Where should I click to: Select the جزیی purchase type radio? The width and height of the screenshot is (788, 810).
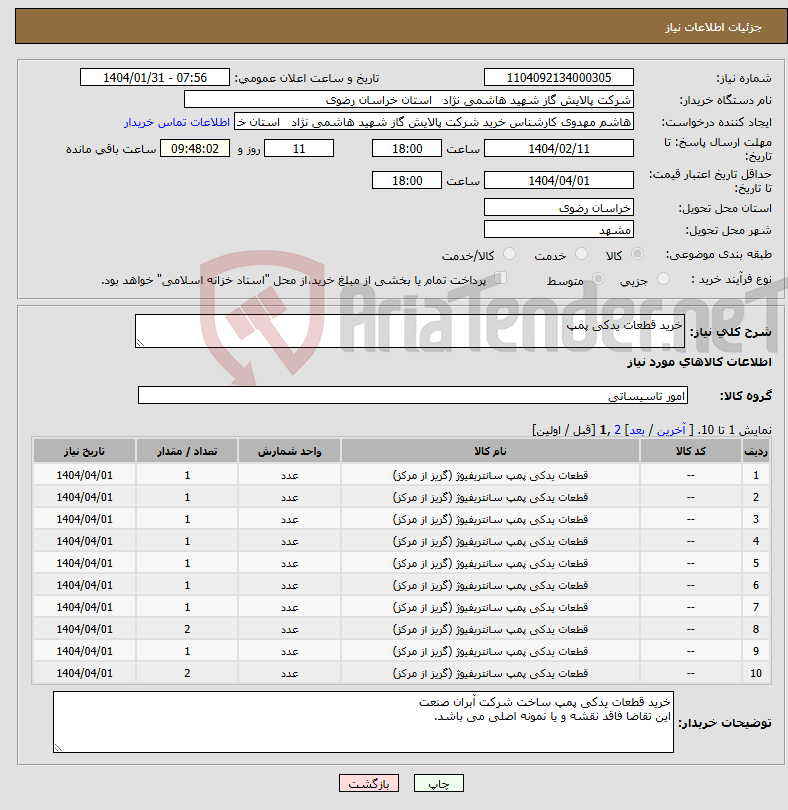click(x=663, y=279)
